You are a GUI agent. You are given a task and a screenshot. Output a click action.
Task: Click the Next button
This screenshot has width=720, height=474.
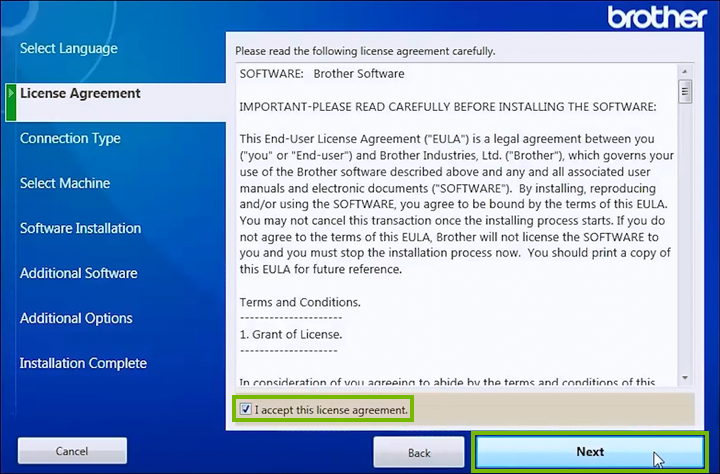(x=590, y=452)
